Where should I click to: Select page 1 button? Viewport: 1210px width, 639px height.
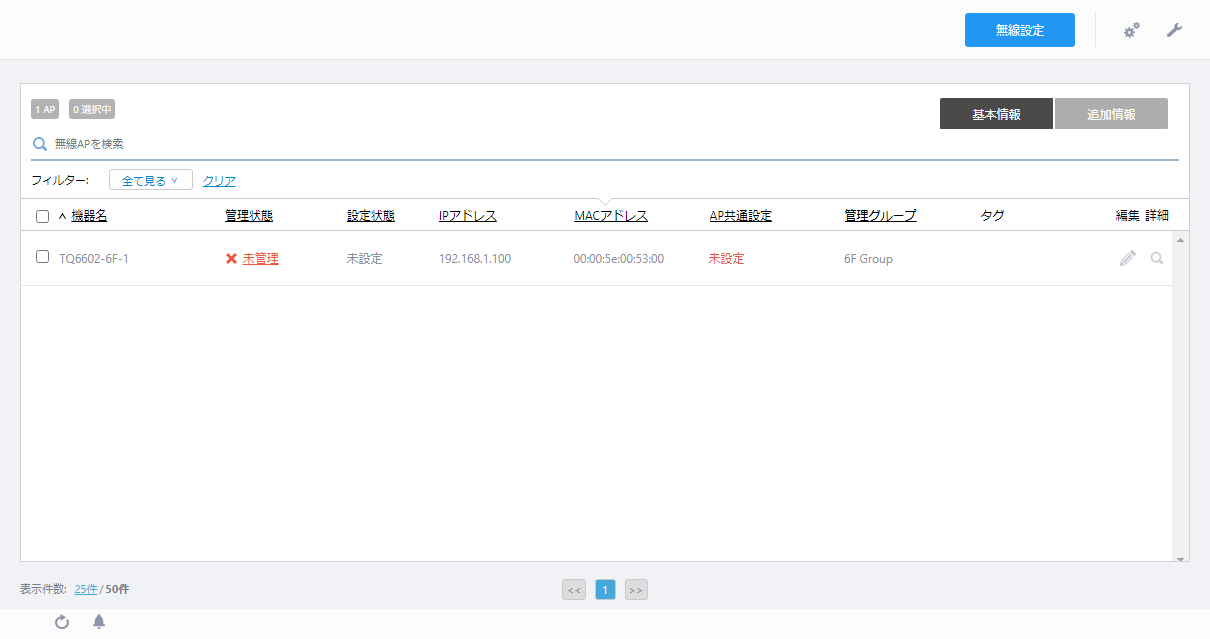605,590
